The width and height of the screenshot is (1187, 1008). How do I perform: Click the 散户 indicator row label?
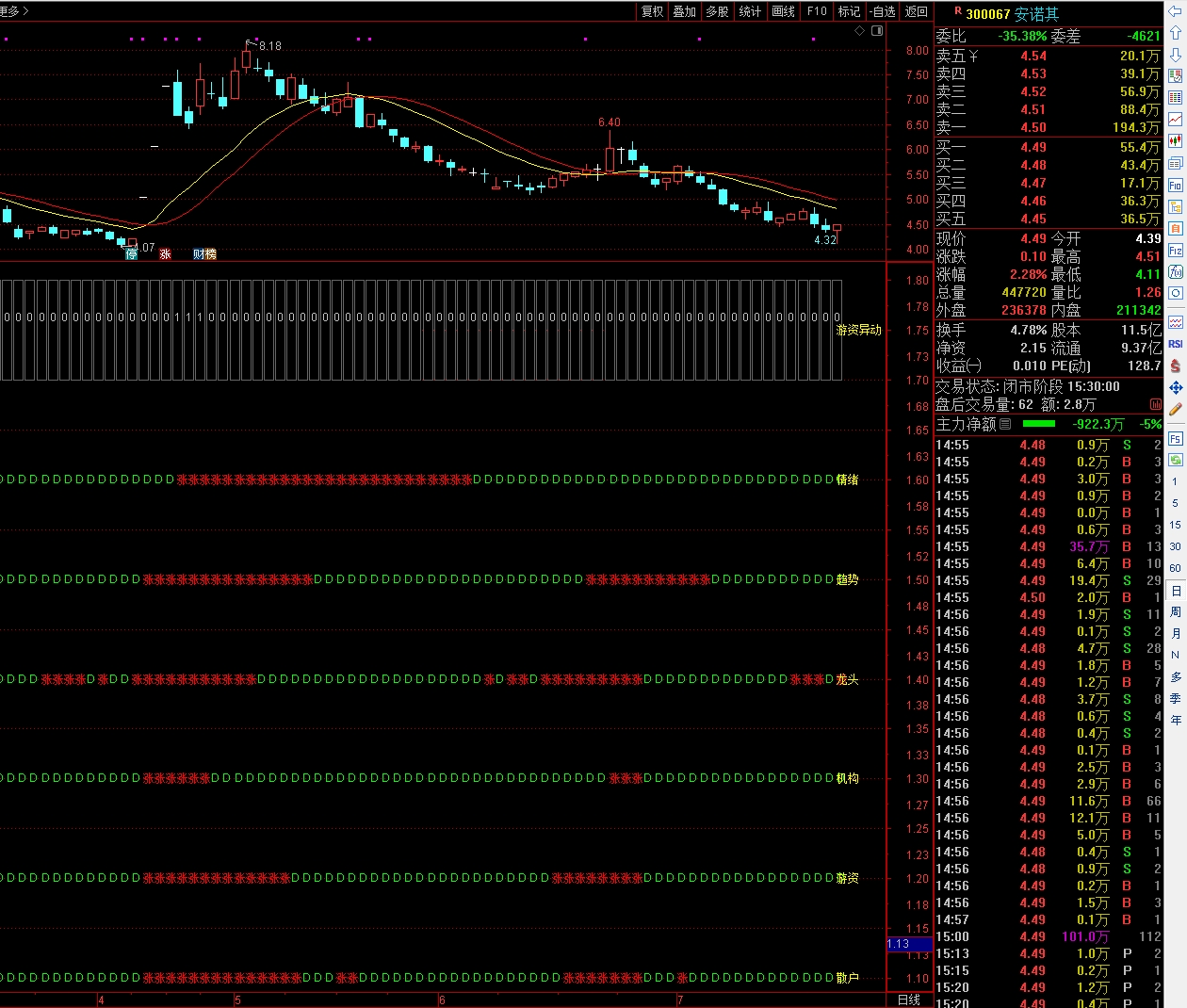pos(848,978)
